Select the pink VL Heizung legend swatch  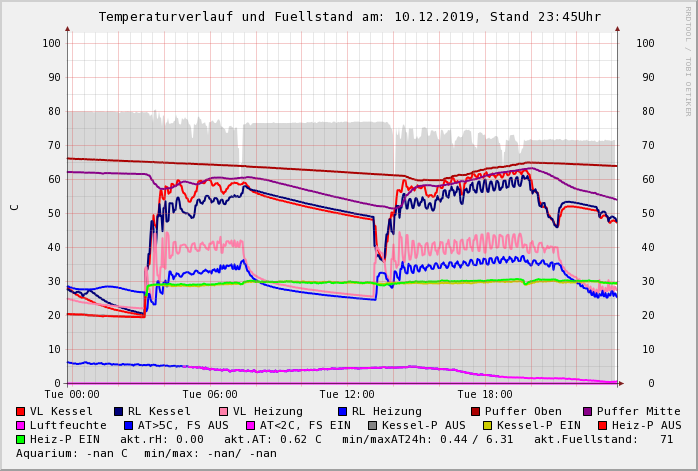point(223,411)
